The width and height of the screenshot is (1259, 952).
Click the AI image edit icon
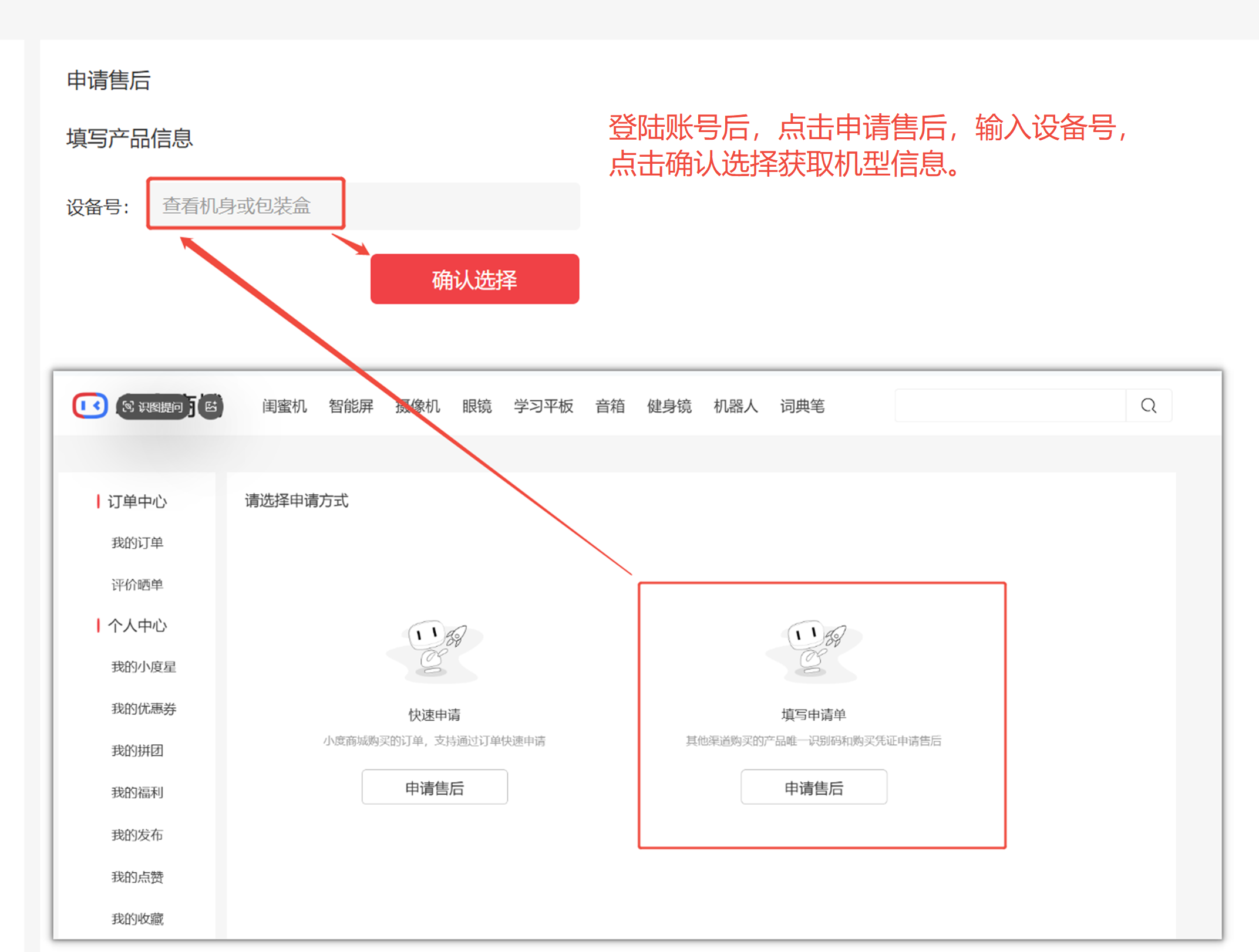211,406
